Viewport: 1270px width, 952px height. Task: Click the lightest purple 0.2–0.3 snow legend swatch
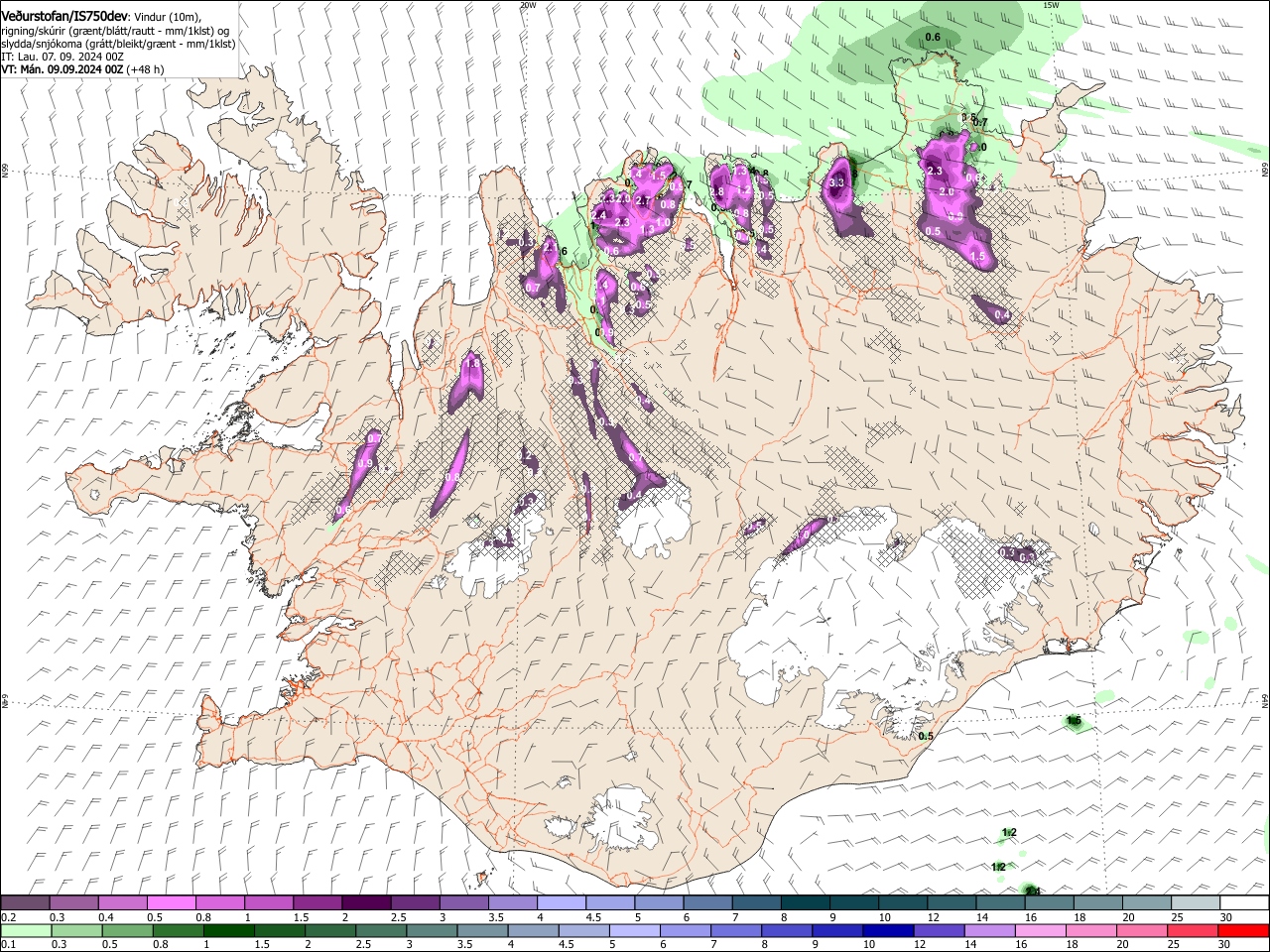point(26,903)
